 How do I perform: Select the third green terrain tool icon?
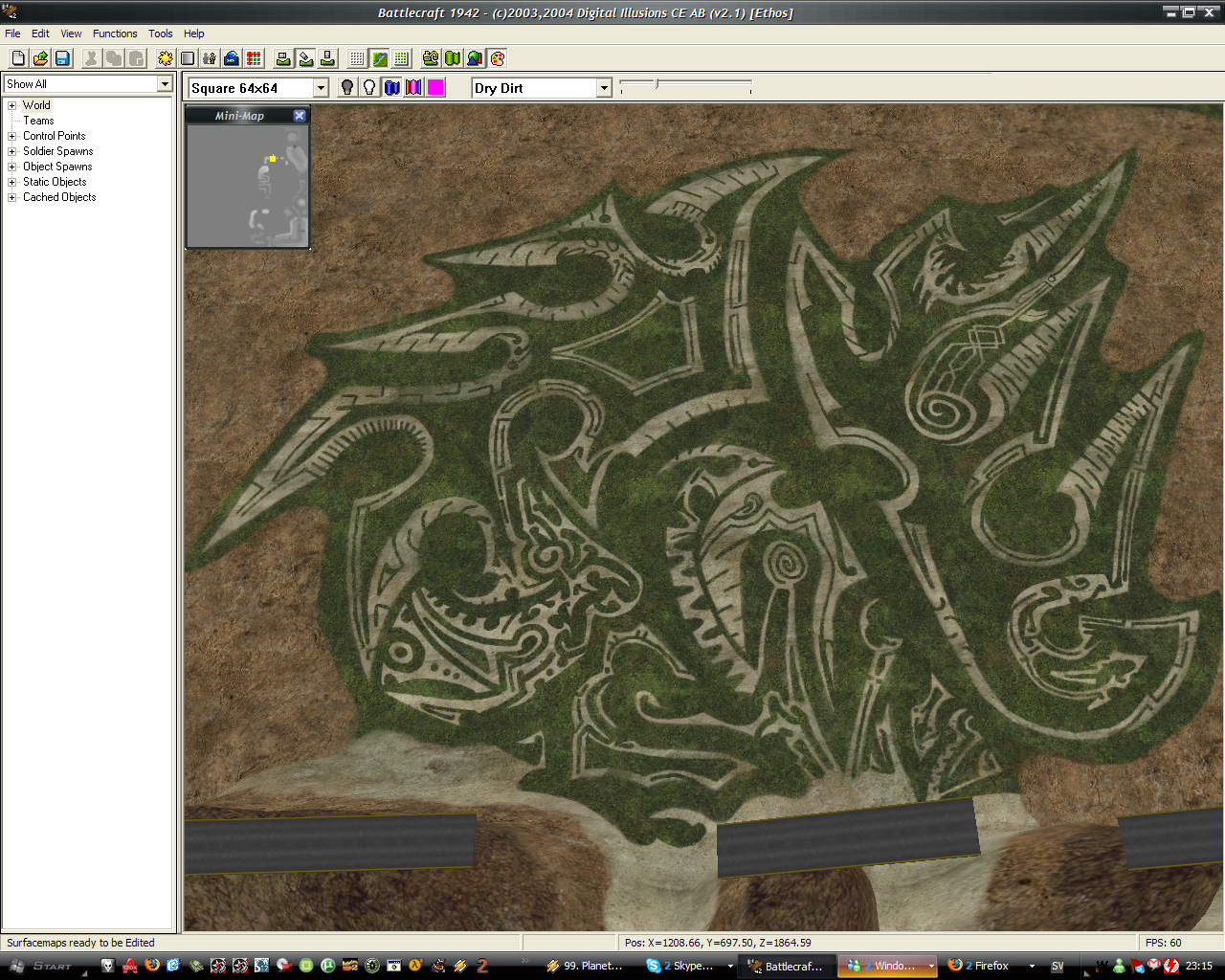(327, 58)
